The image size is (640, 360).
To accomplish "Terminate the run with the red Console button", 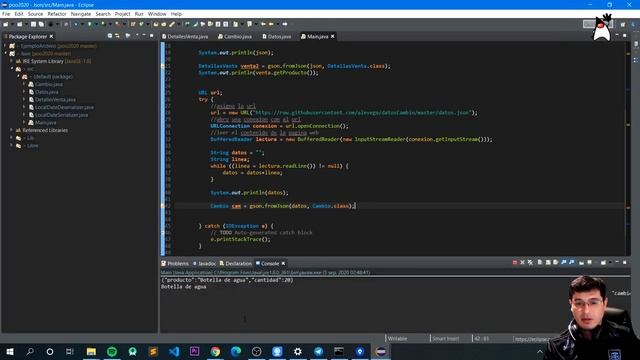I will coord(515,262).
